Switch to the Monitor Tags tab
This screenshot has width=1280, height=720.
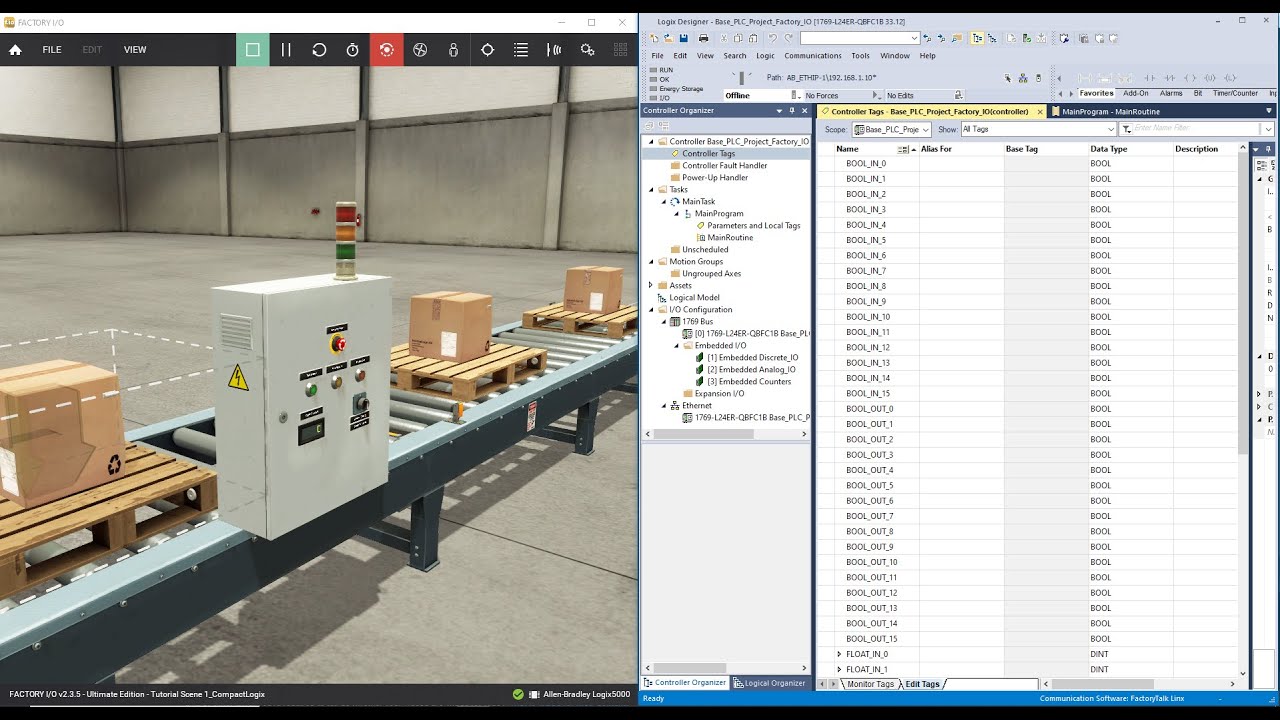tap(870, 684)
